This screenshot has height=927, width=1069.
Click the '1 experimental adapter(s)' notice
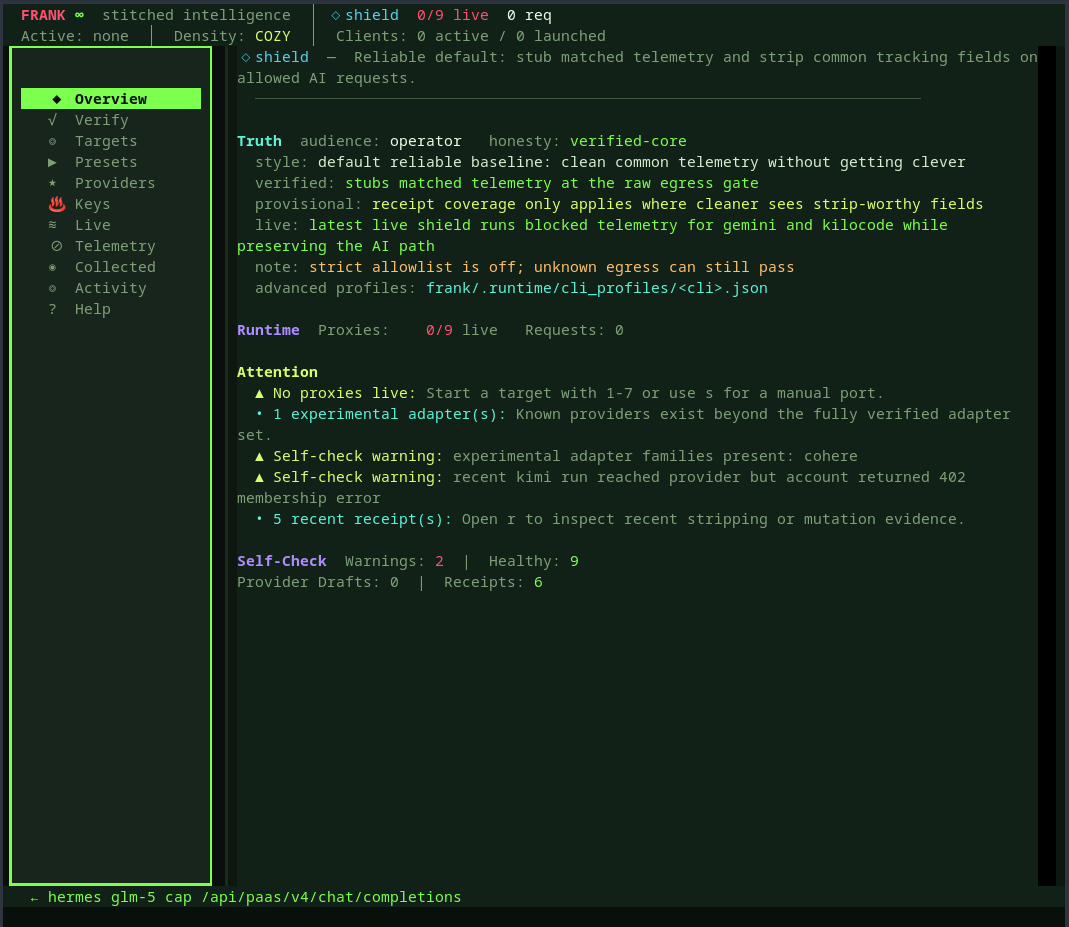click(x=388, y=414)
